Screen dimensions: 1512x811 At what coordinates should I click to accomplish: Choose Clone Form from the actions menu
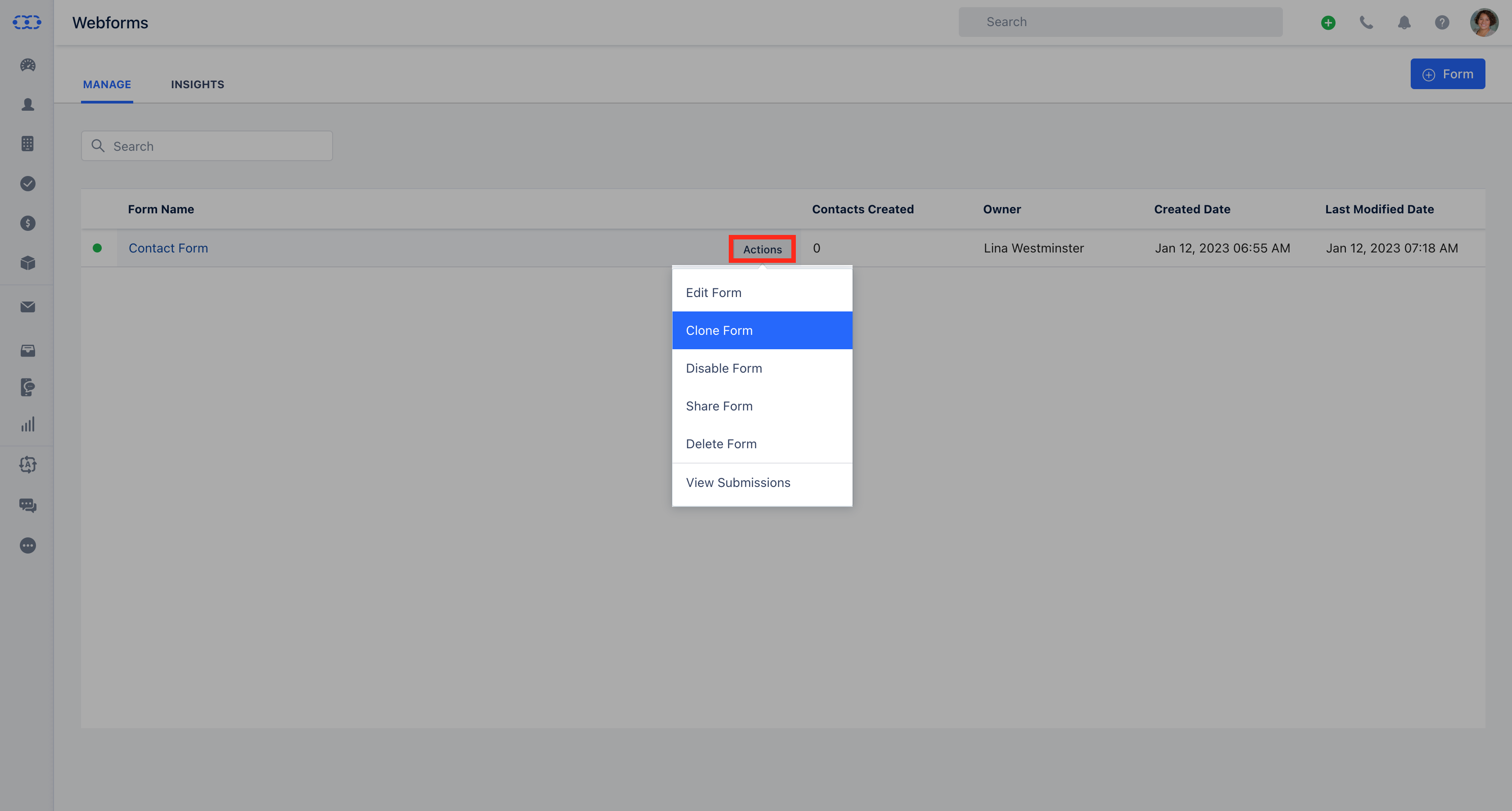(x=762, y=330)
